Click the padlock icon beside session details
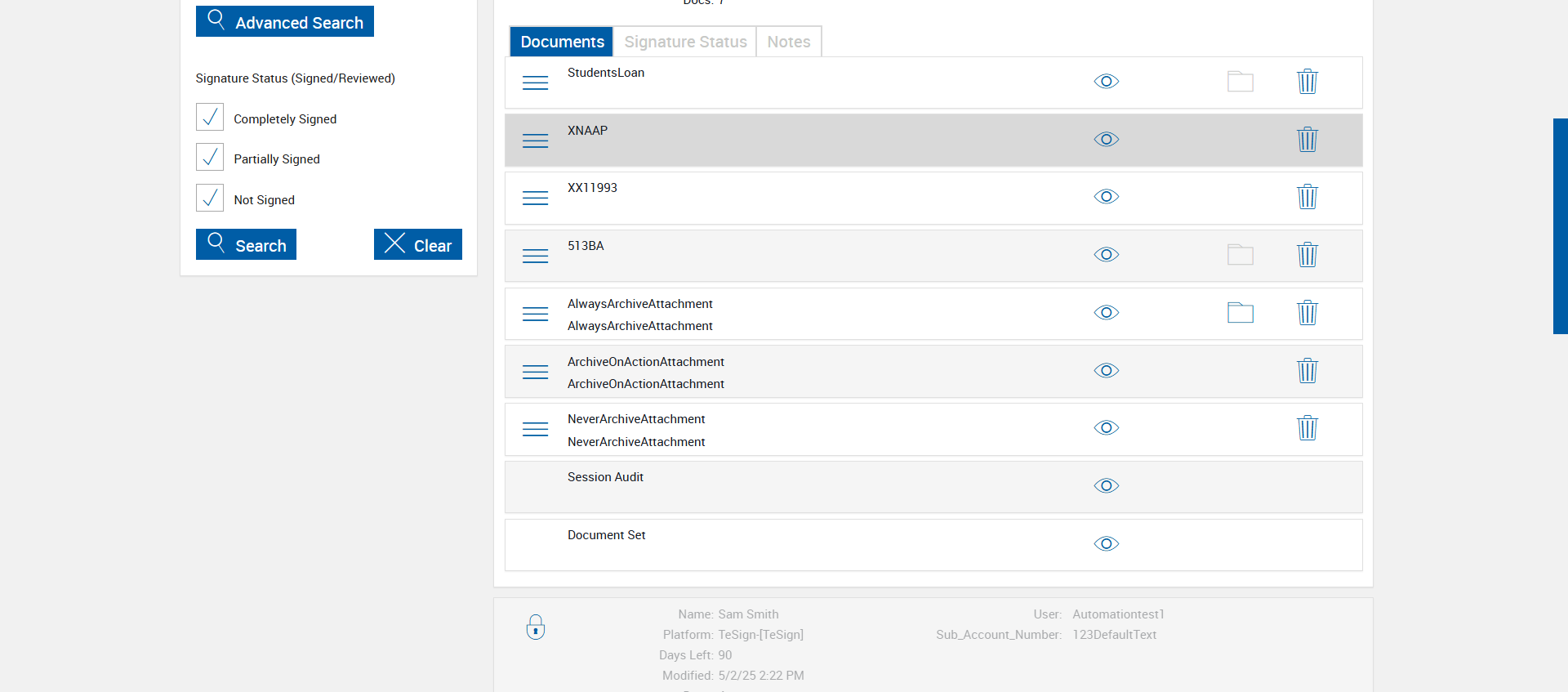This screenshot has width=1568, height=692. 536,627
